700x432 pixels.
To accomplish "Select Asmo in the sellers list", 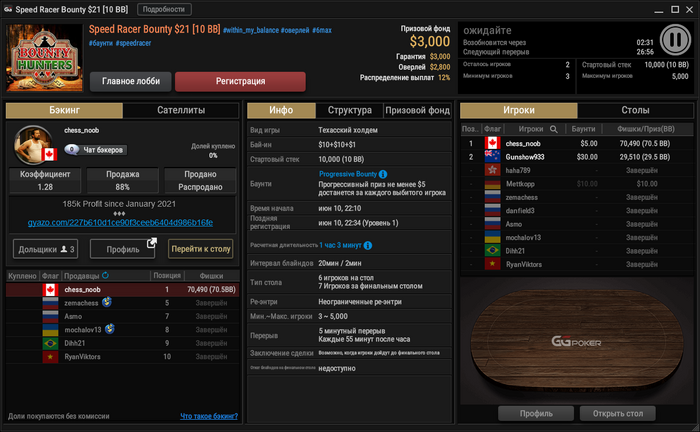I will (x=123, y=316).
